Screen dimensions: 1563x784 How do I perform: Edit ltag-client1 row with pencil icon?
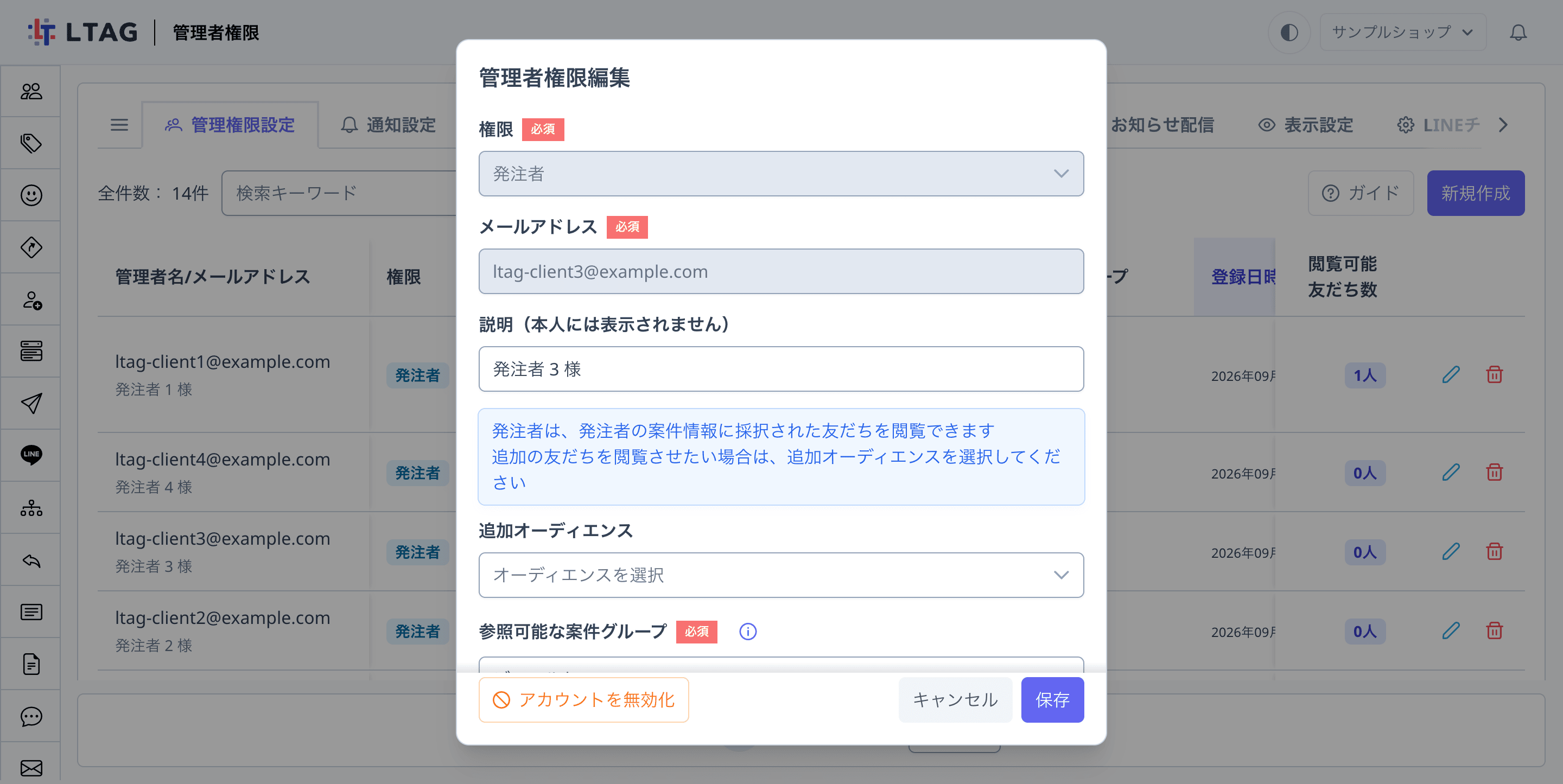tap(1451, 375)
